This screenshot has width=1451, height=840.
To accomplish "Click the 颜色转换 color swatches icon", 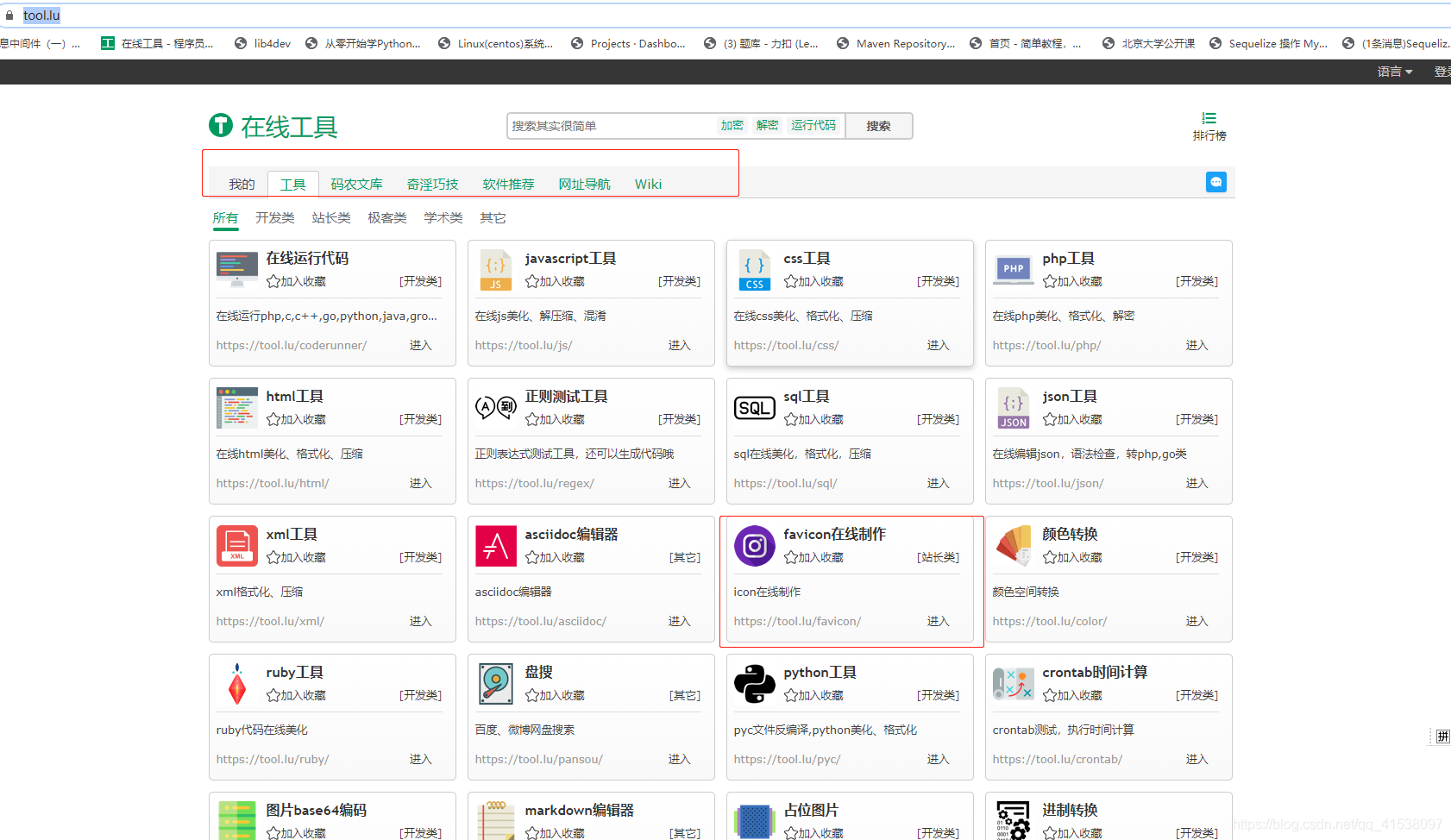I will [x=1014, y=546].
